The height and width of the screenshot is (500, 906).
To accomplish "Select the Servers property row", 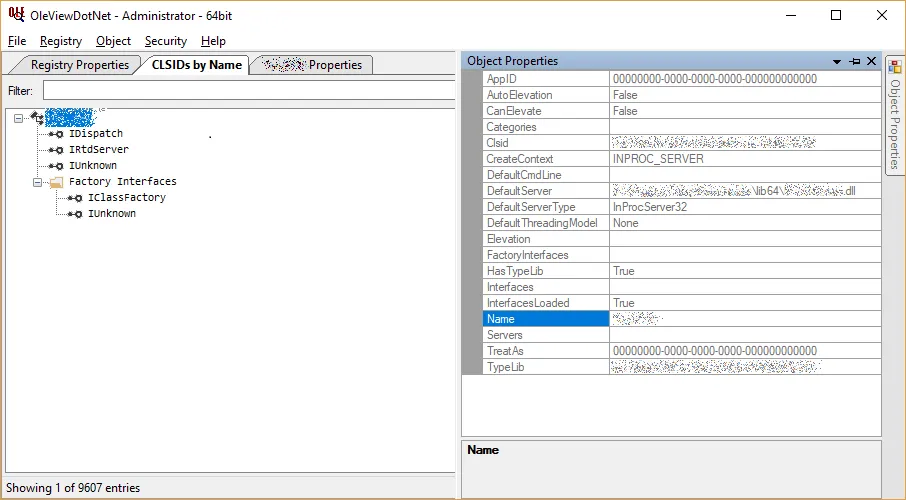I will [682, 335].
